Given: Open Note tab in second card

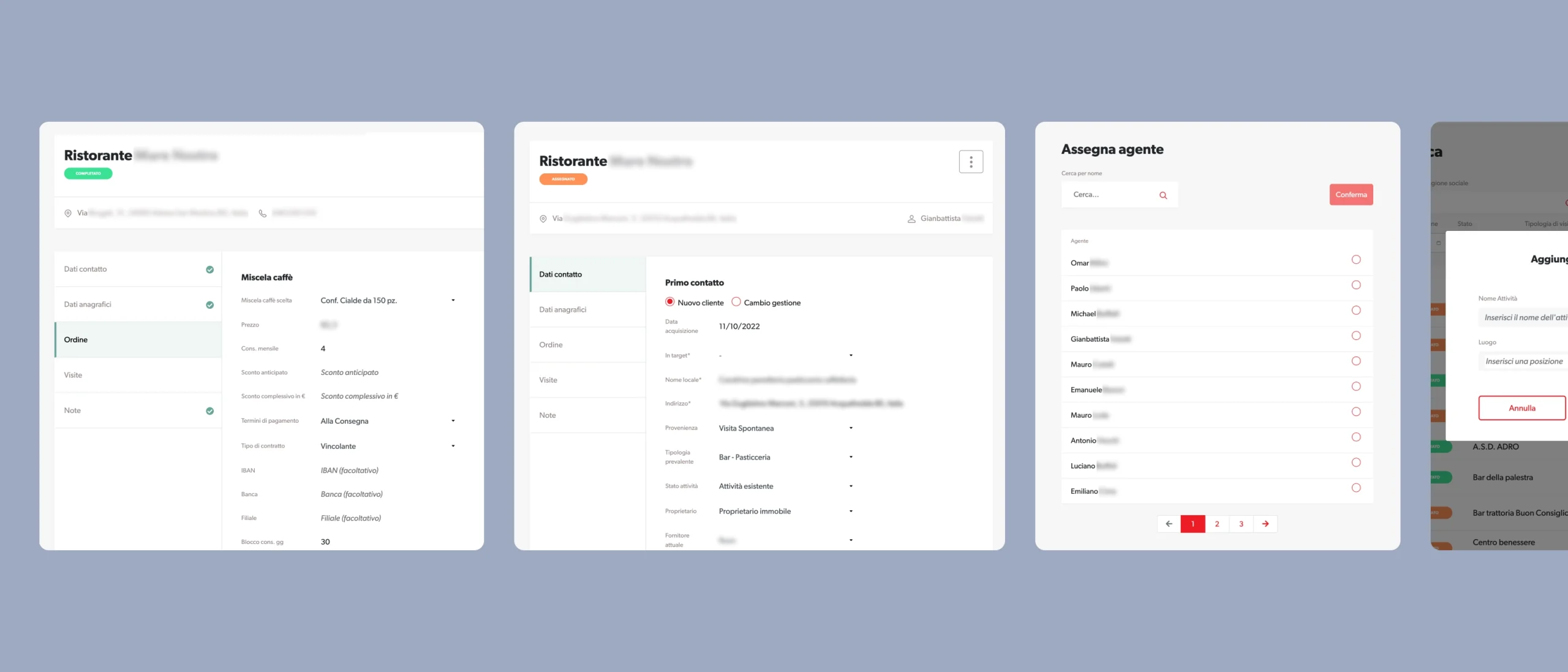Looking at the screenshot, I should pyautogui.click(x=587, y=415).
